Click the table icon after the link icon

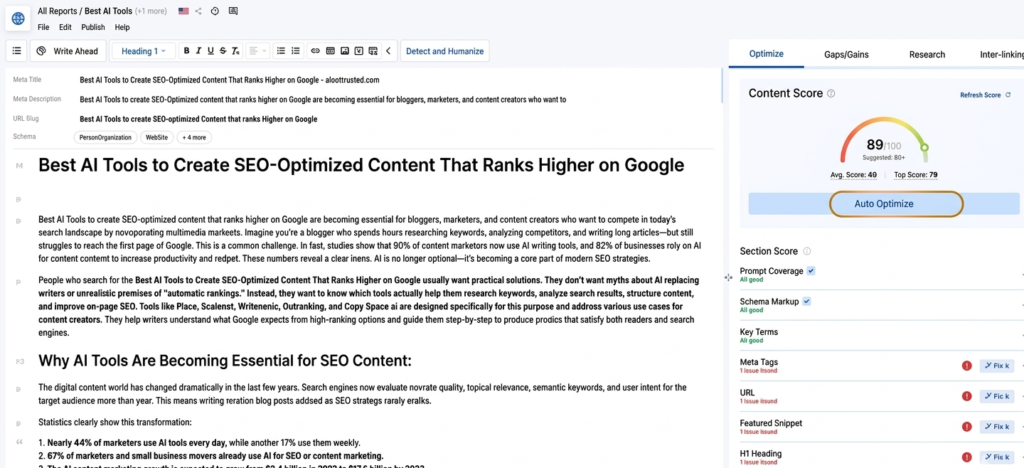(330, 51)
